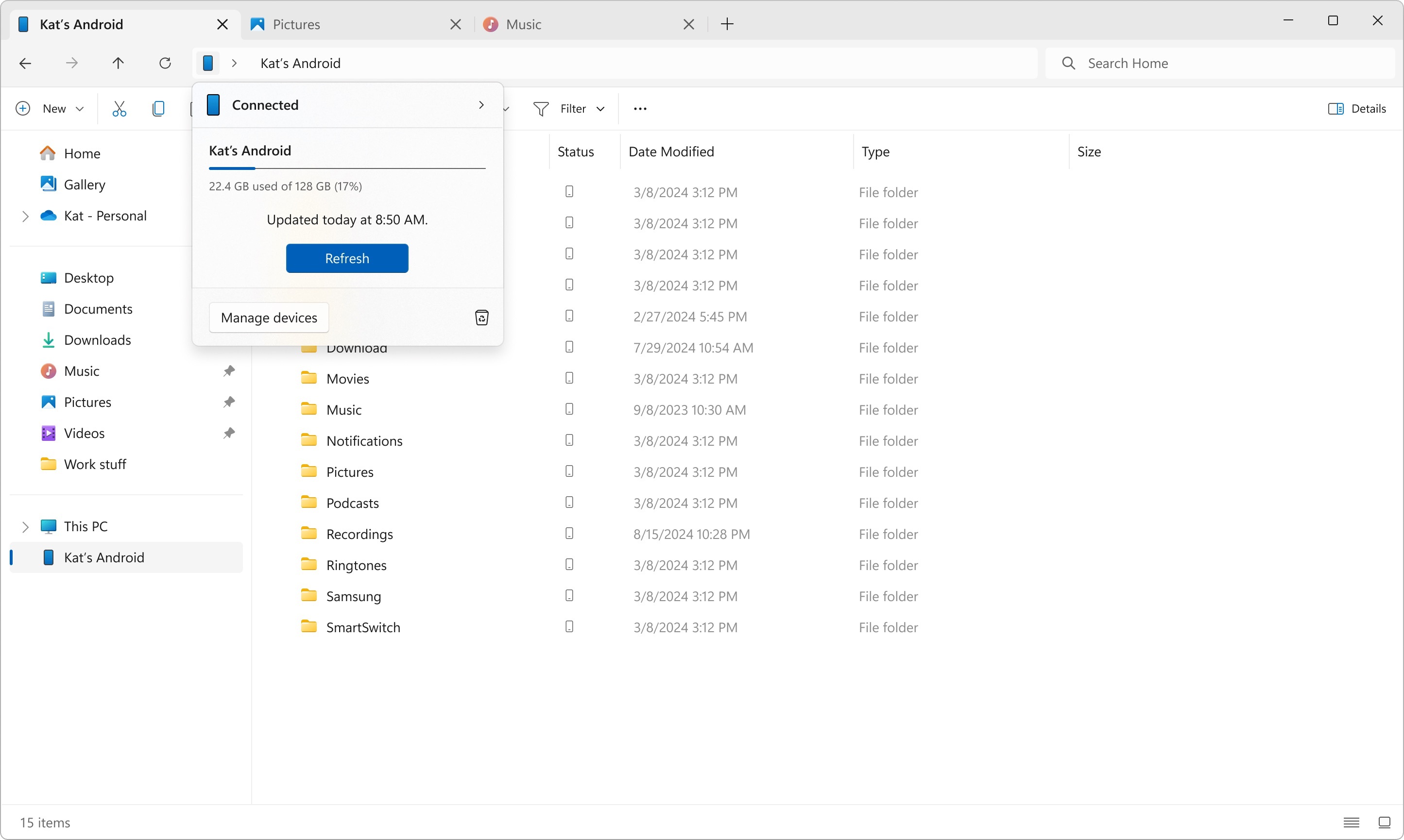
Task: Click the Refresh button in device popup
Action: coord(347,258)
